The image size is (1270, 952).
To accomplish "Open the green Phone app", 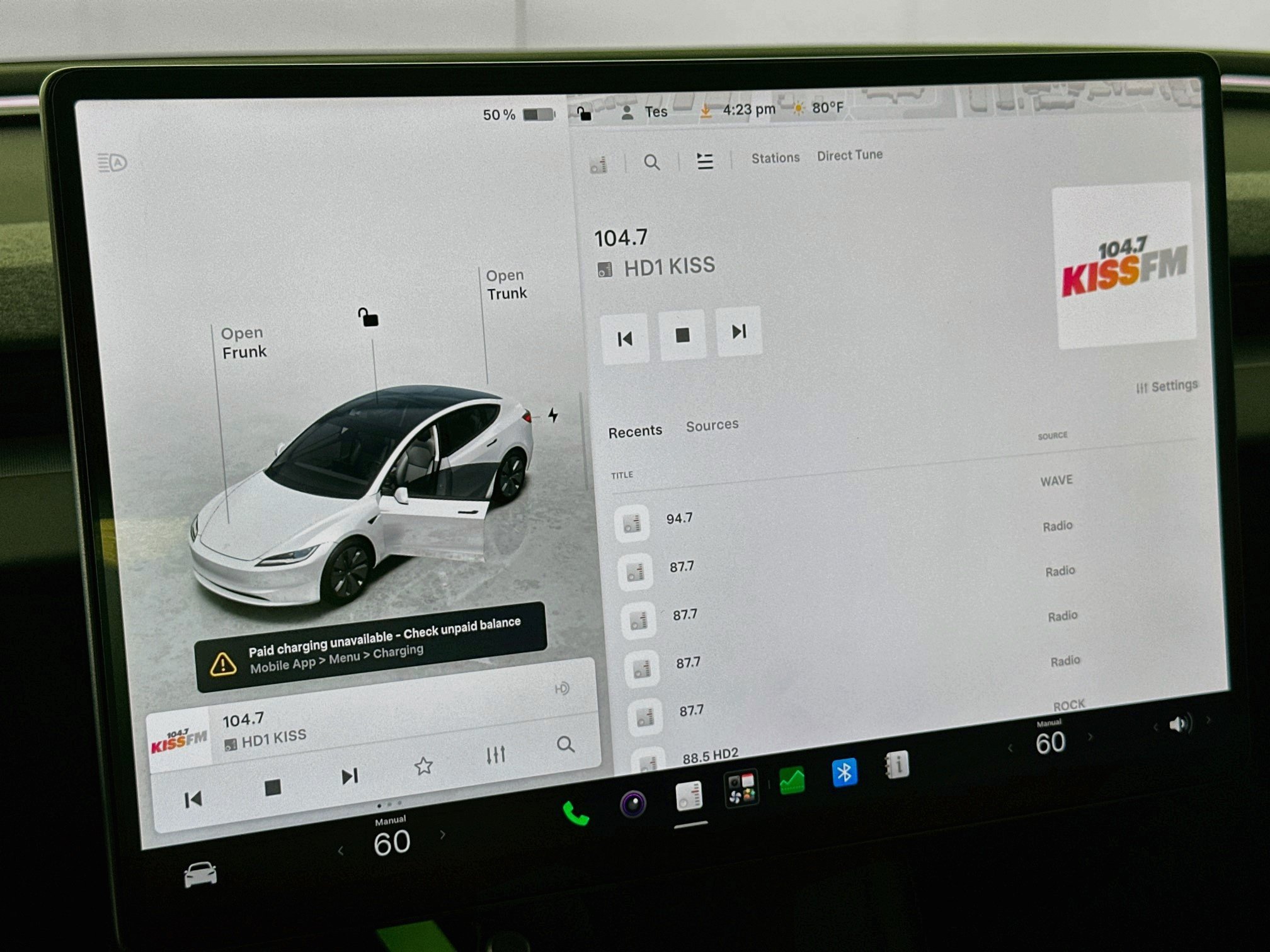I will click(575, 813).
